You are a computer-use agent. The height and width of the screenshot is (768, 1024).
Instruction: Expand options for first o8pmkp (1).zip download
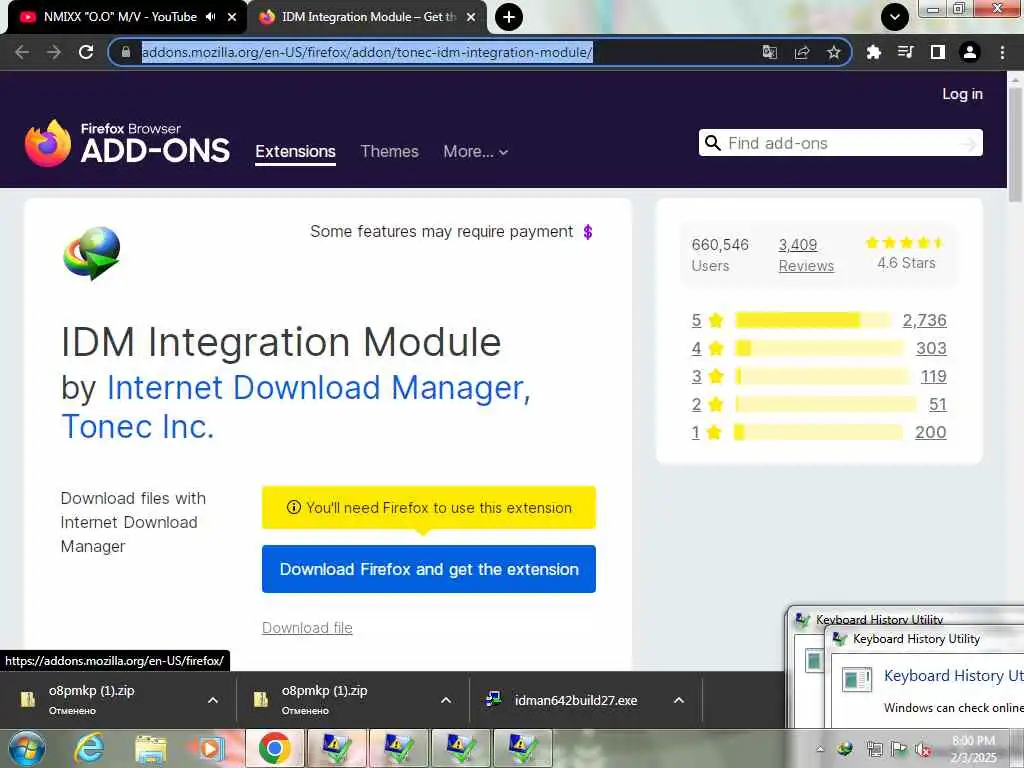(213, 700)
